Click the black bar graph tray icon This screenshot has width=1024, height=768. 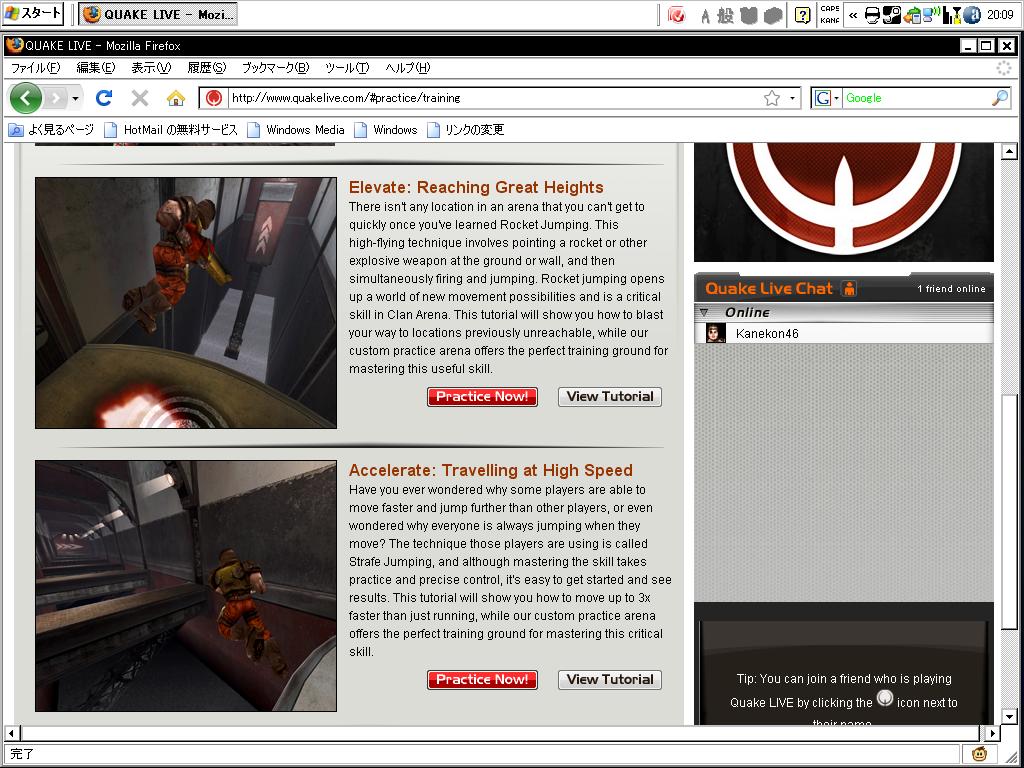[952, 15]
